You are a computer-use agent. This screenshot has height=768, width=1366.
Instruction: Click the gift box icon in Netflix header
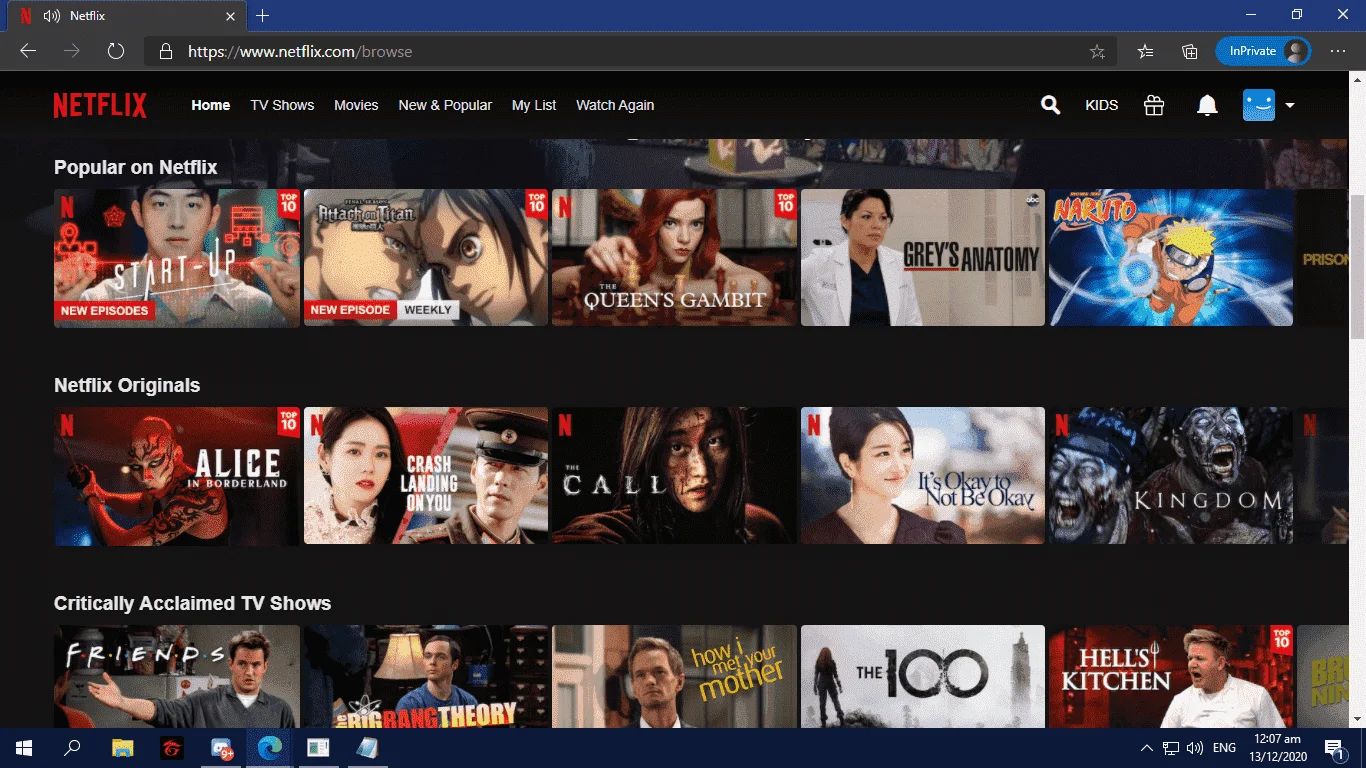point(1154,105)
